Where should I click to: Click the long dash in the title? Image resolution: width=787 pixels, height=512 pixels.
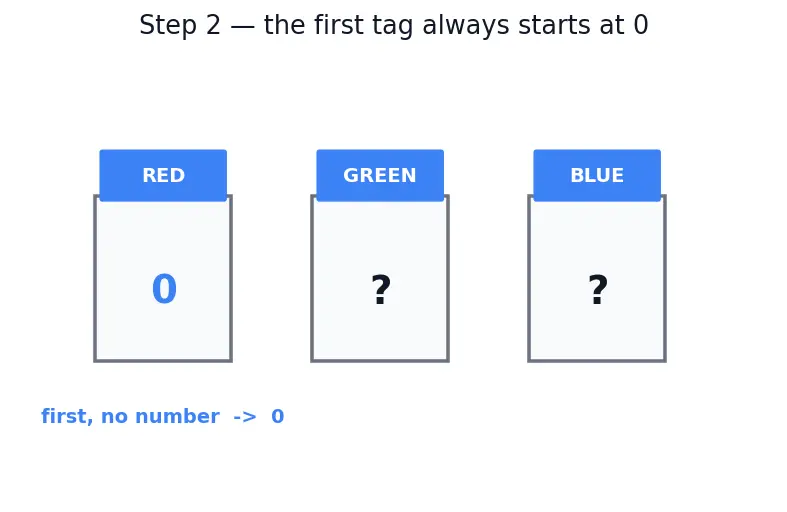[x=242, y=26]
